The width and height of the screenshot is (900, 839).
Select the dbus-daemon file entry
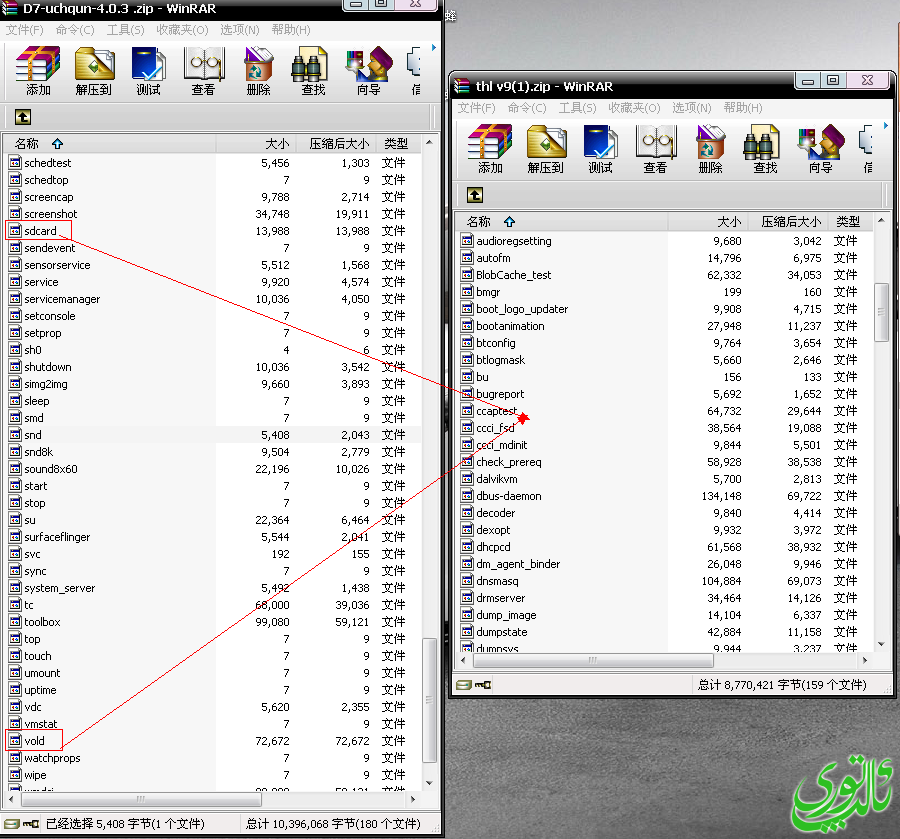click(x=508, y=496)
